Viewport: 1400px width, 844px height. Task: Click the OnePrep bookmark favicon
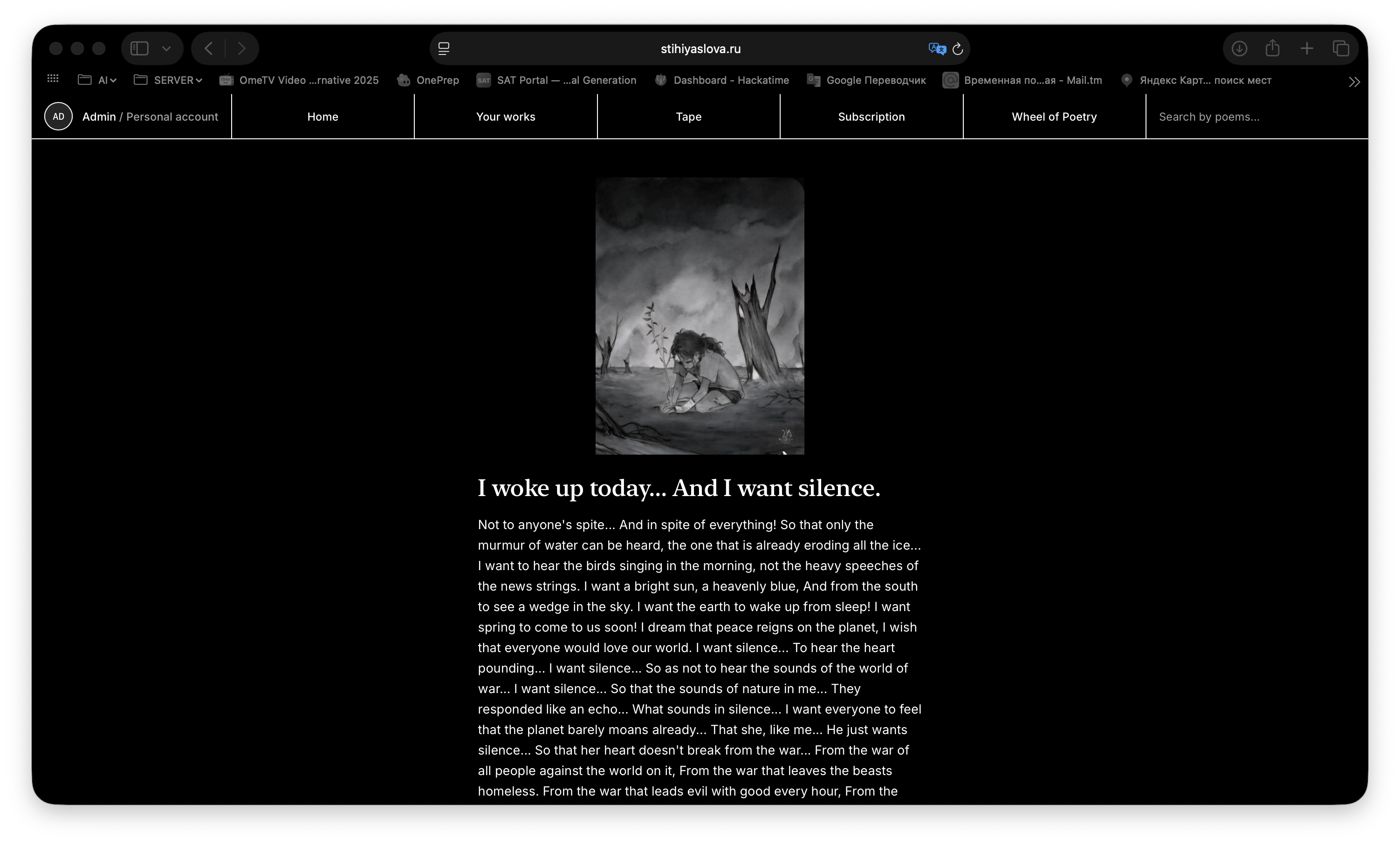[404, 80]
